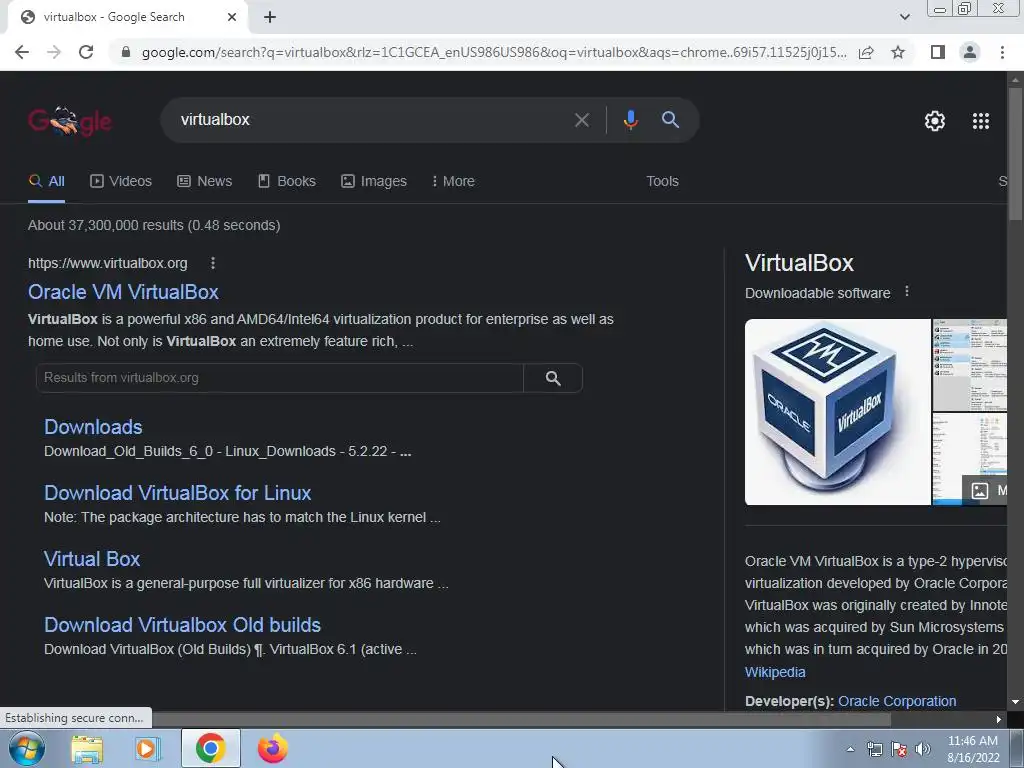
Task: Open Chrome's three-dot menu
Action: 1002,52
